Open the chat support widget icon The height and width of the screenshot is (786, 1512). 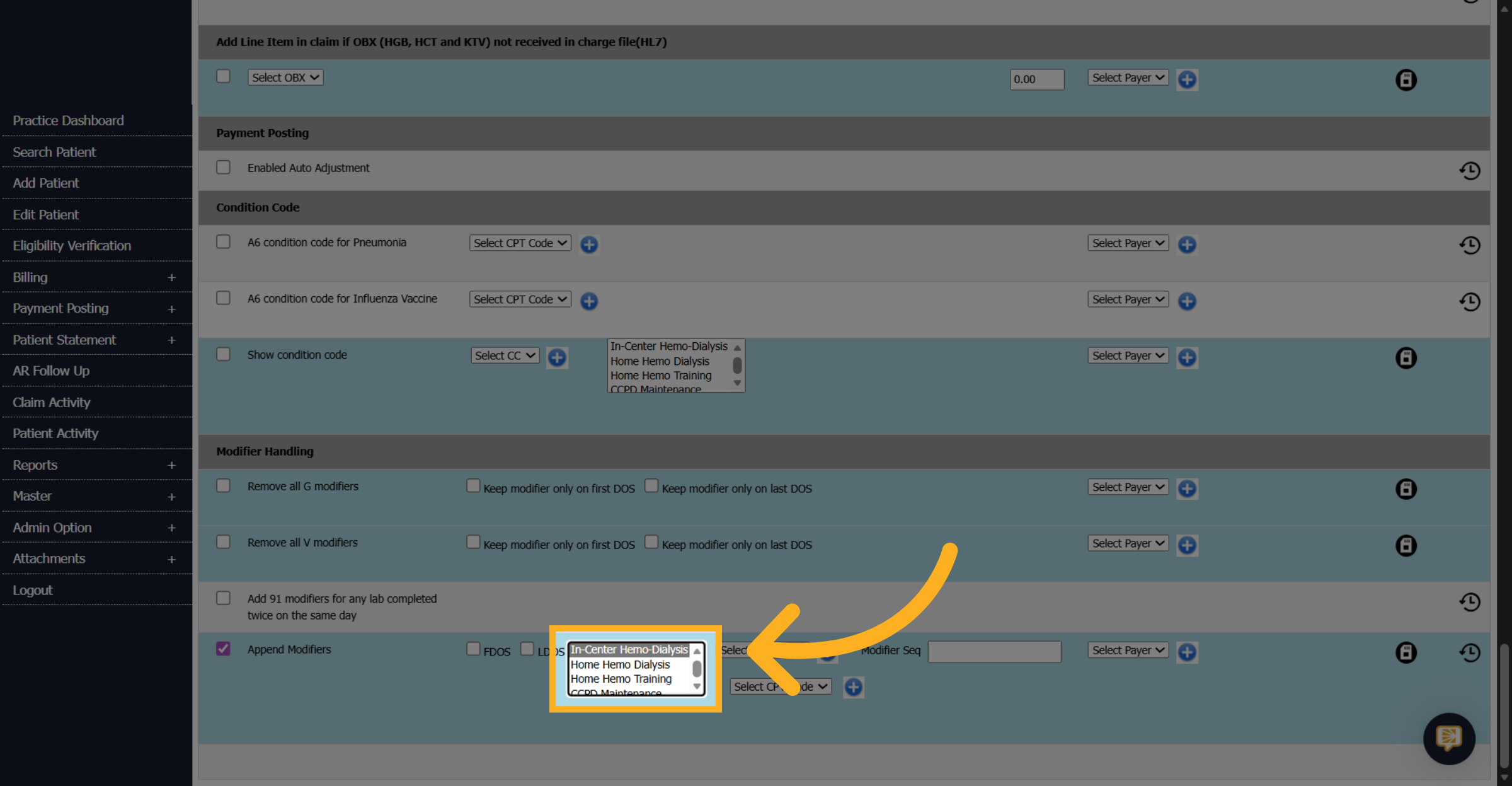(1449, 738)
